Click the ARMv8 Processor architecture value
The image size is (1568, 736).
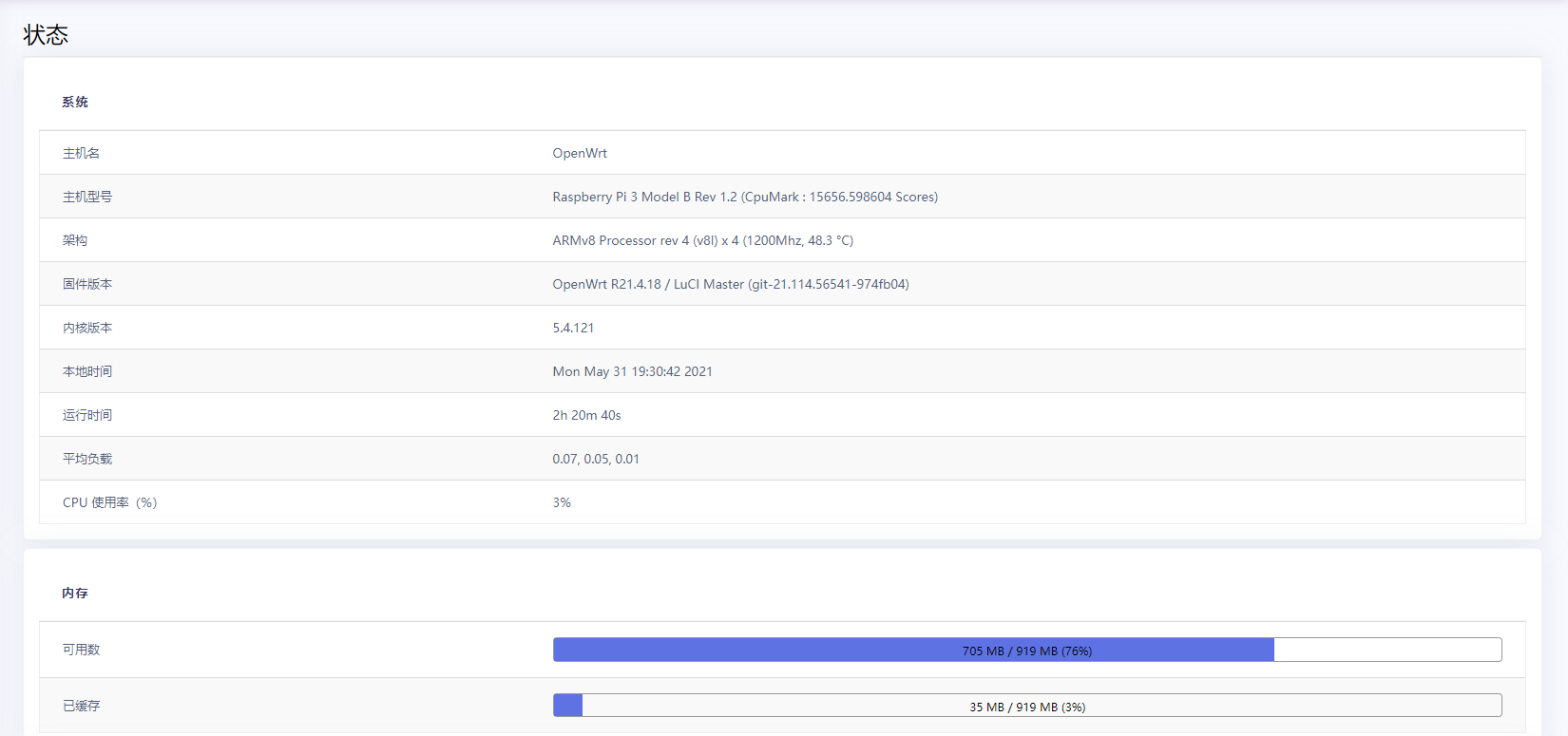point(702,240)
